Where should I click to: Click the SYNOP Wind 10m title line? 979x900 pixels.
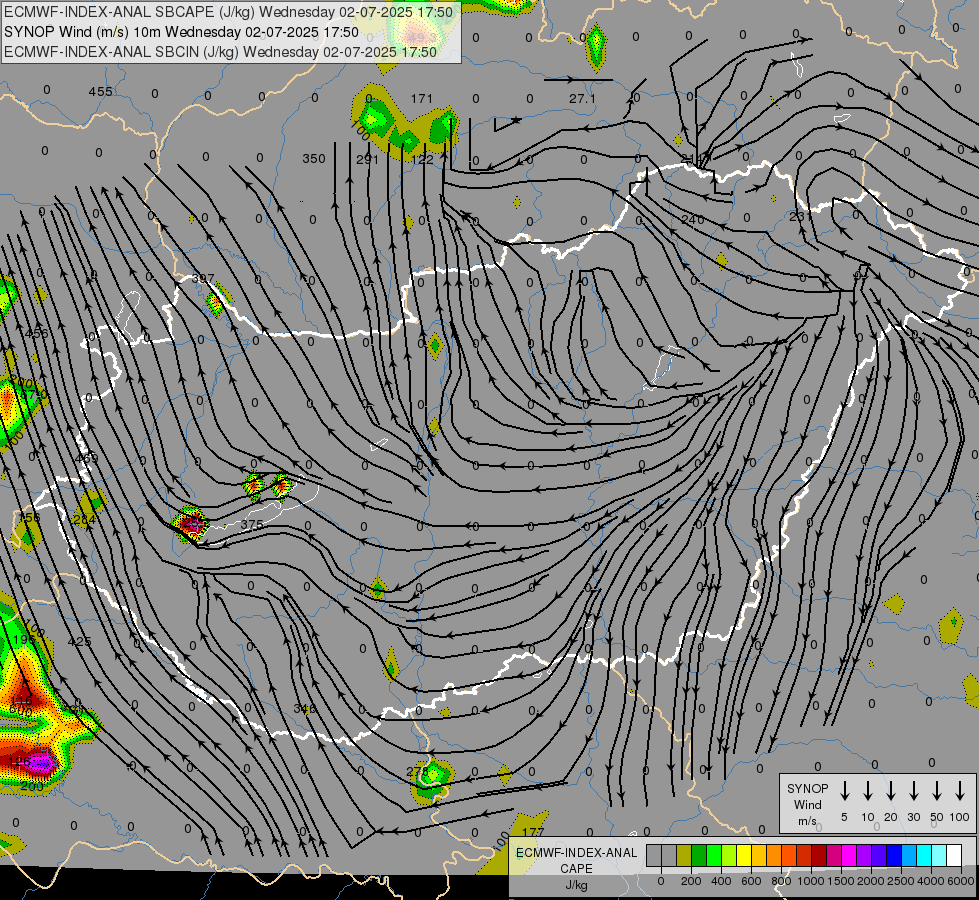point(181,32)
